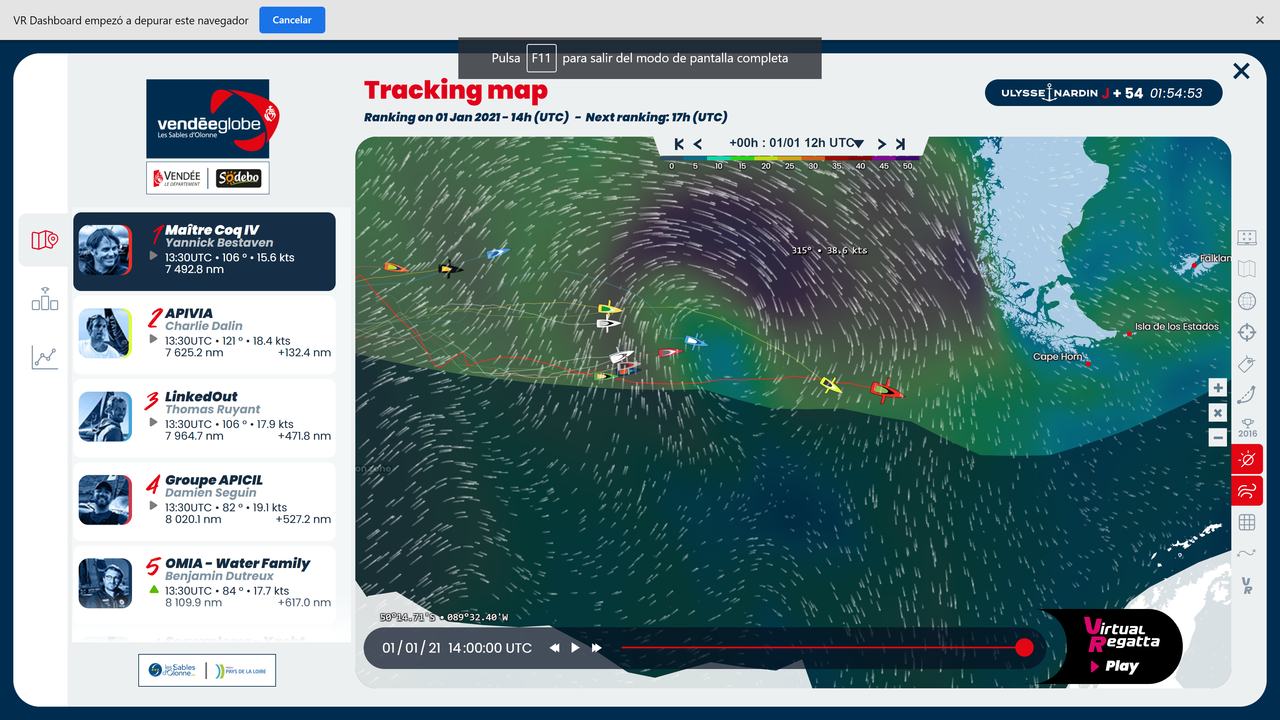Click the red leading boat marker
The image size is (1280, 720).
(885, 391)
